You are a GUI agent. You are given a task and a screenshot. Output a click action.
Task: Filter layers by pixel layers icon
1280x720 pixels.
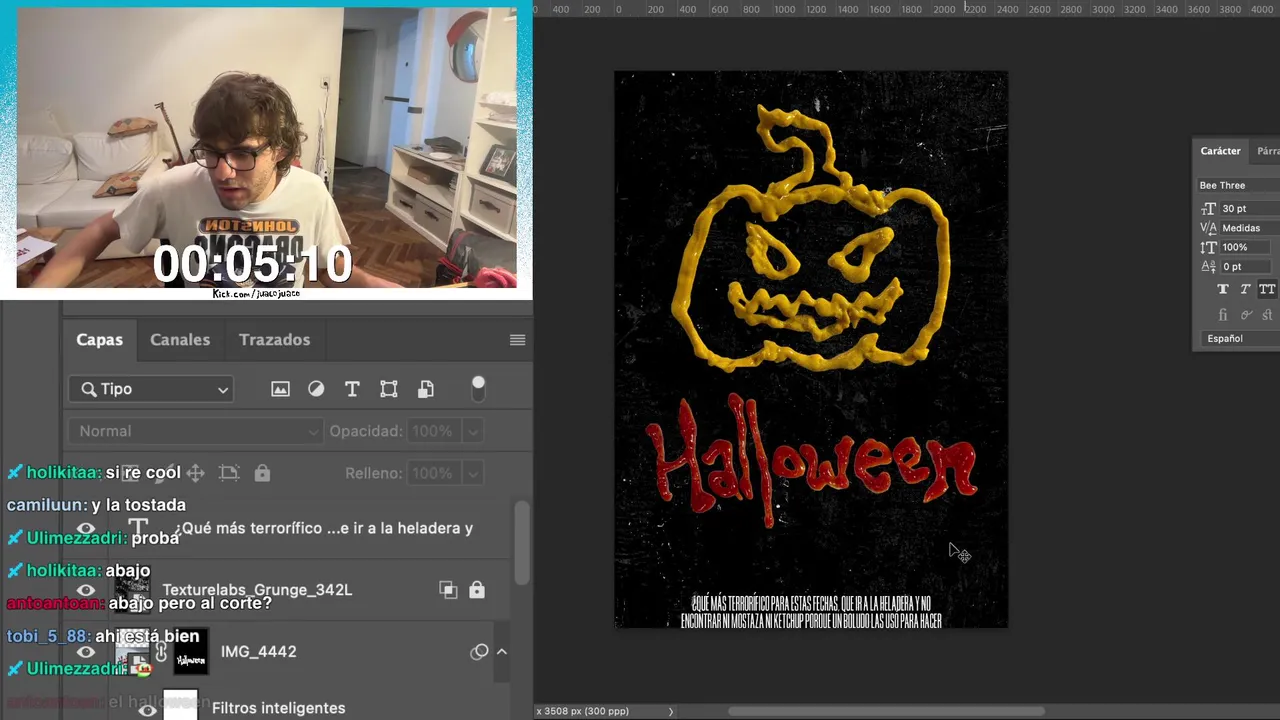pos(280,389)
